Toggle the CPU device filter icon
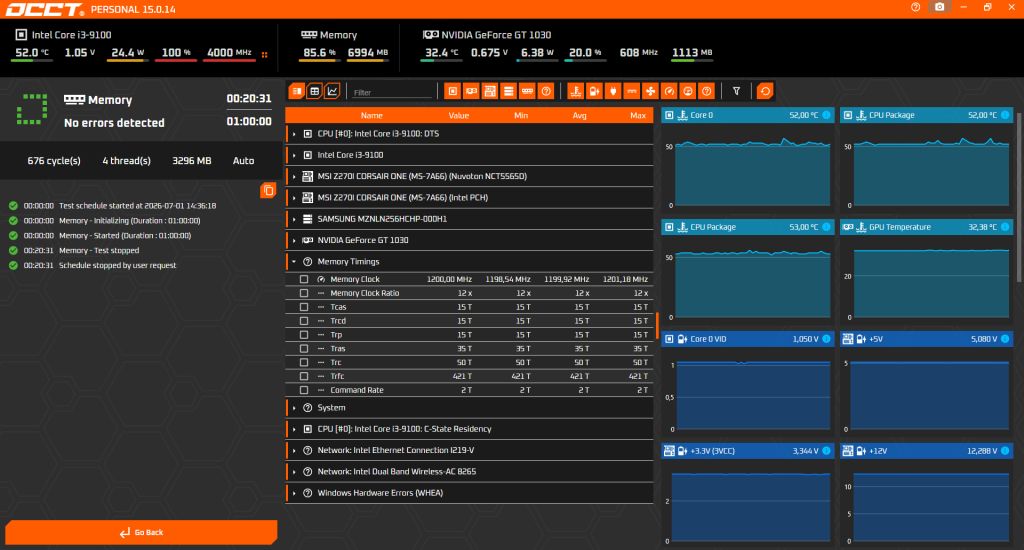The height and width of the screenshot is (550, 1024). coord(453,91)
